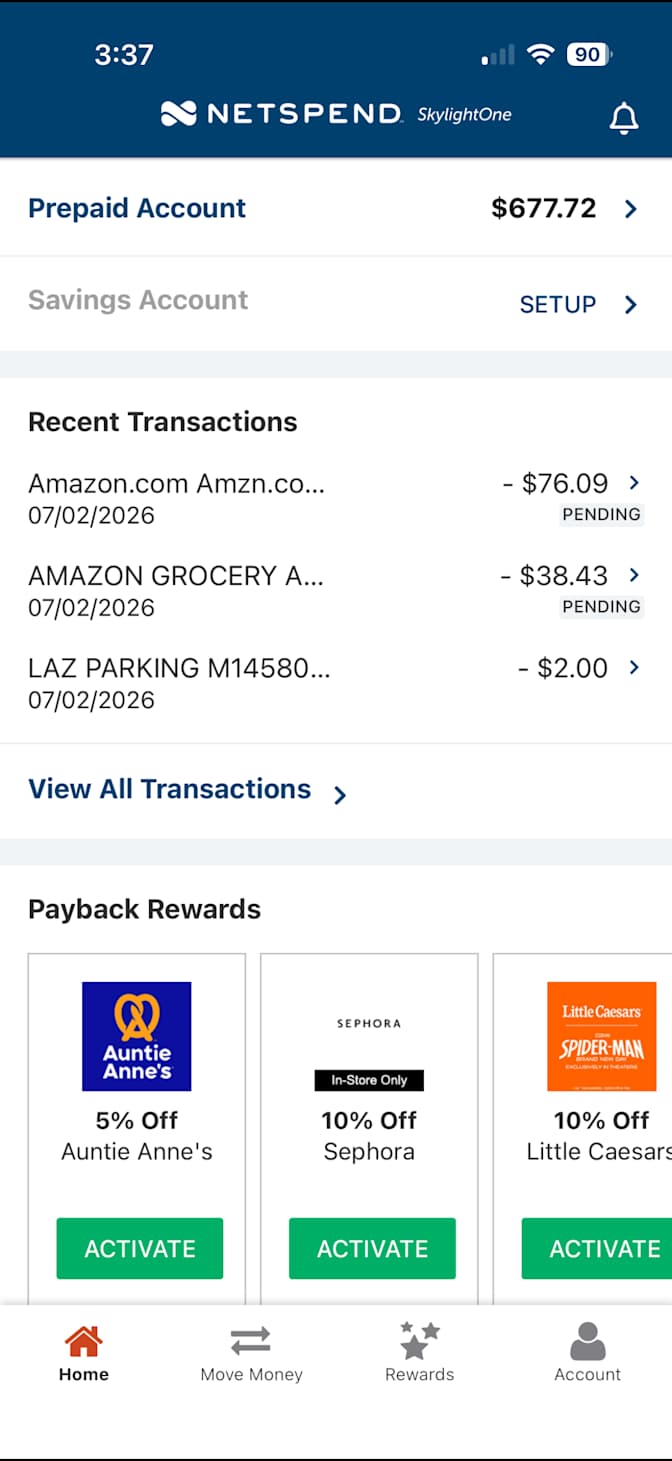This screenshot has height=1461, width=672.
Task: Activate the Little Caesars 10% Off reward
Action: pos(597,1248)
